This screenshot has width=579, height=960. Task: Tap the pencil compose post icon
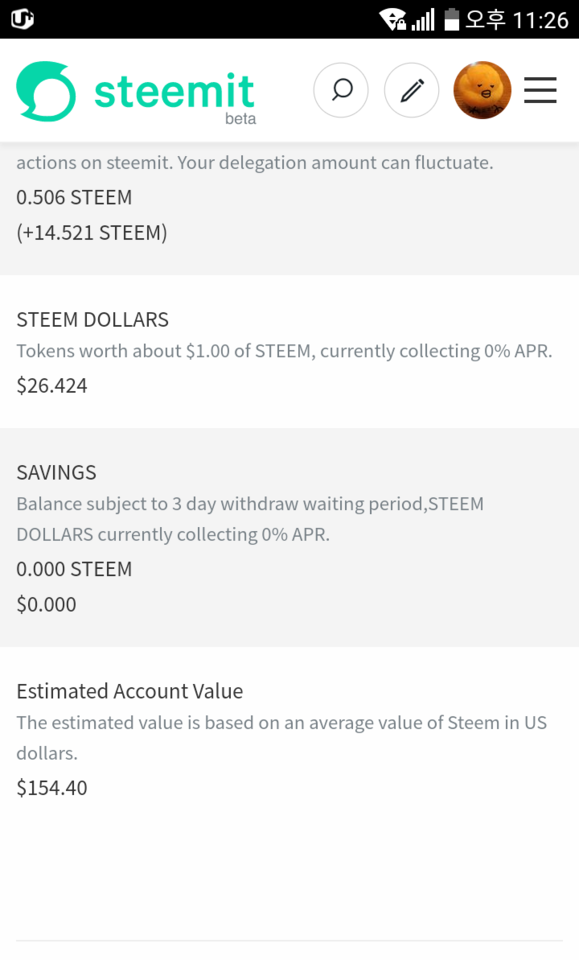tap(411, 90)
